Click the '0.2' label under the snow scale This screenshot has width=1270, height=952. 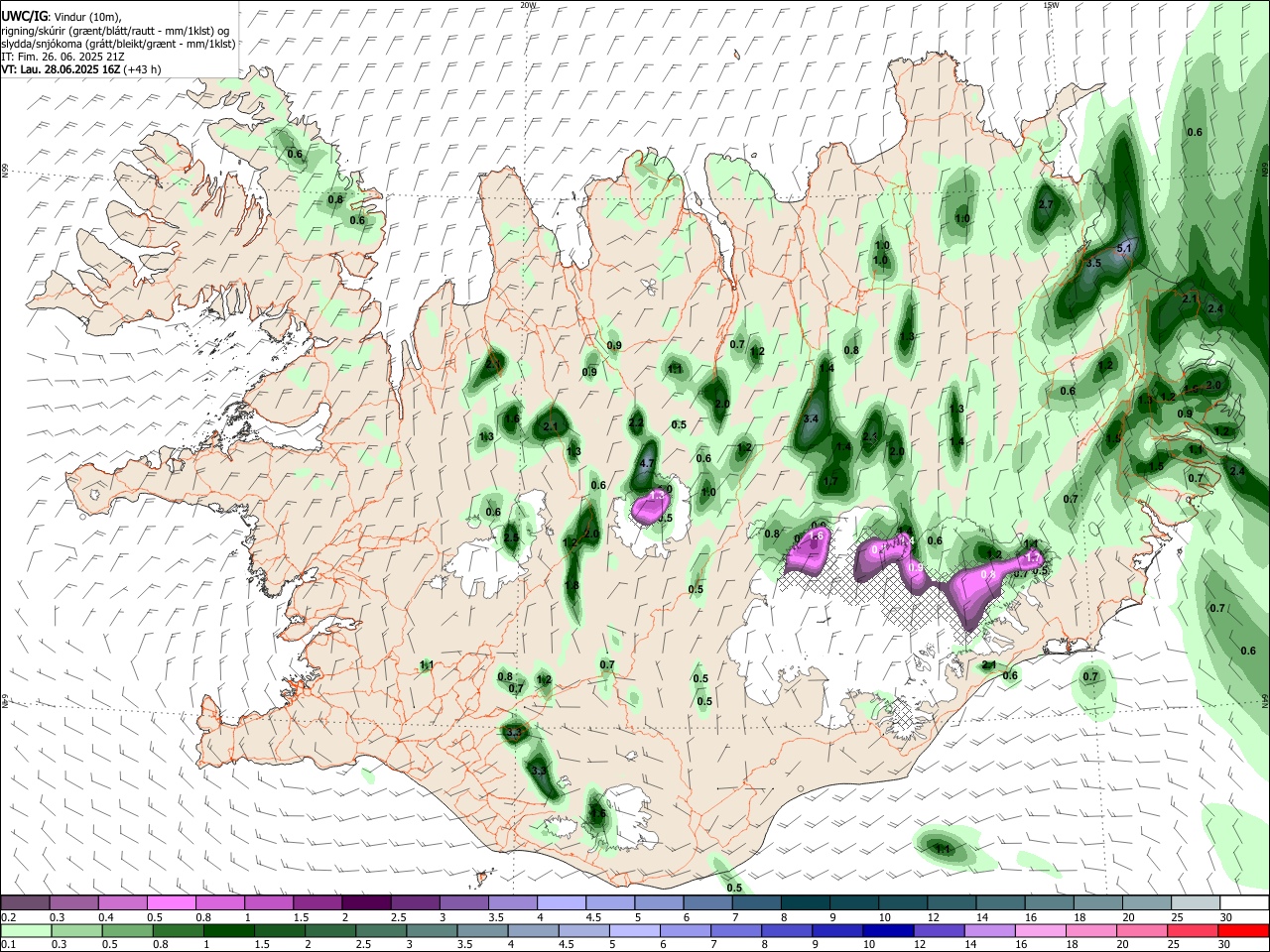coord(7,917)
